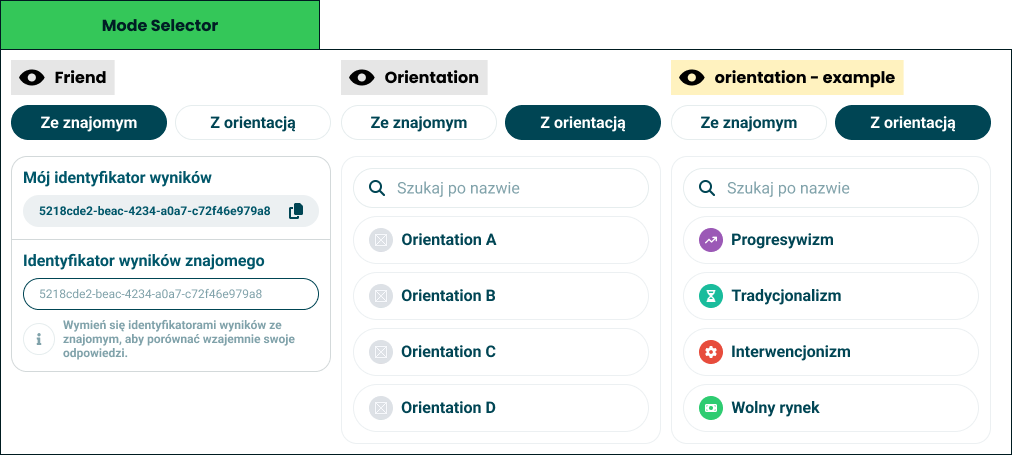Screen dimensions: 1013x455
Task: Click the Mój identyfikator wyników heading
Action: [118, 178]
